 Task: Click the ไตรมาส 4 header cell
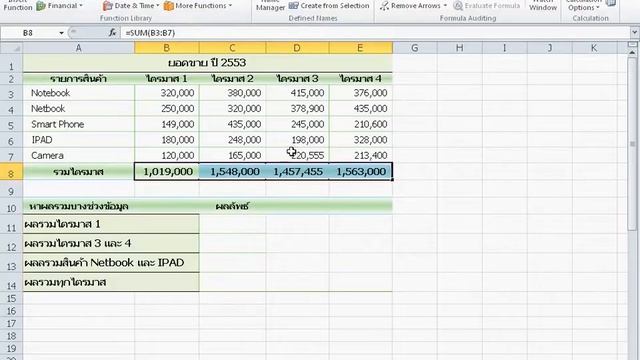pos(360,78)
